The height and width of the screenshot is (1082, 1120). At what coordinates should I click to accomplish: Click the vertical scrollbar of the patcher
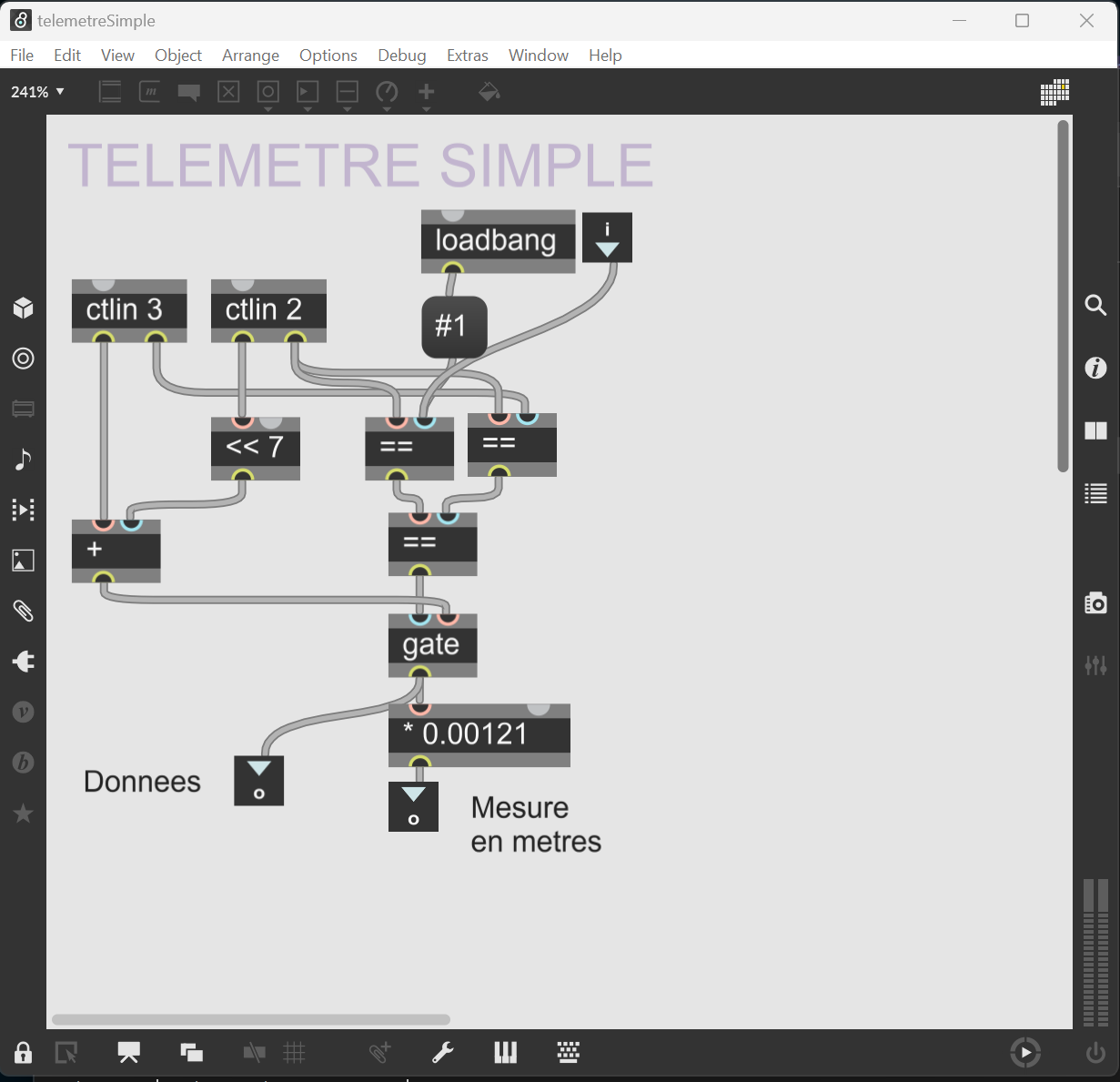[1063, 296]
